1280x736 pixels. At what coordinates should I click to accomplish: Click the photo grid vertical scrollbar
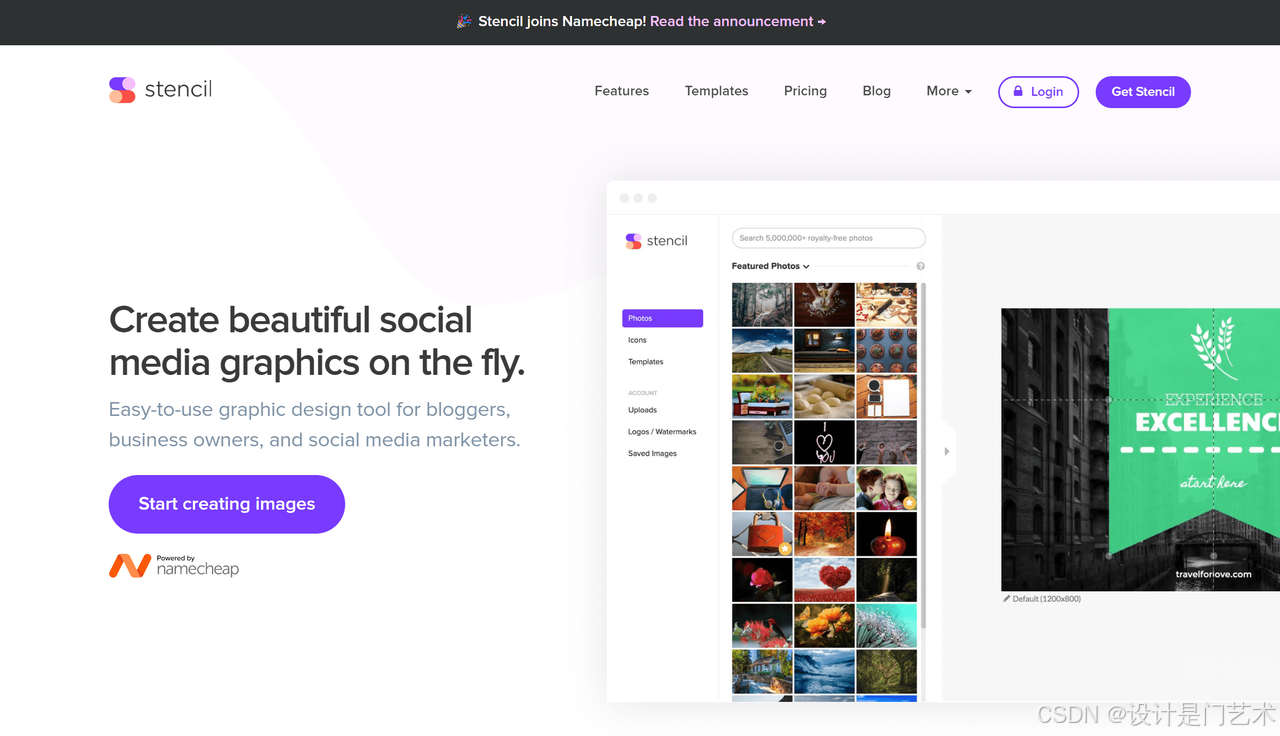pos(923,456)
